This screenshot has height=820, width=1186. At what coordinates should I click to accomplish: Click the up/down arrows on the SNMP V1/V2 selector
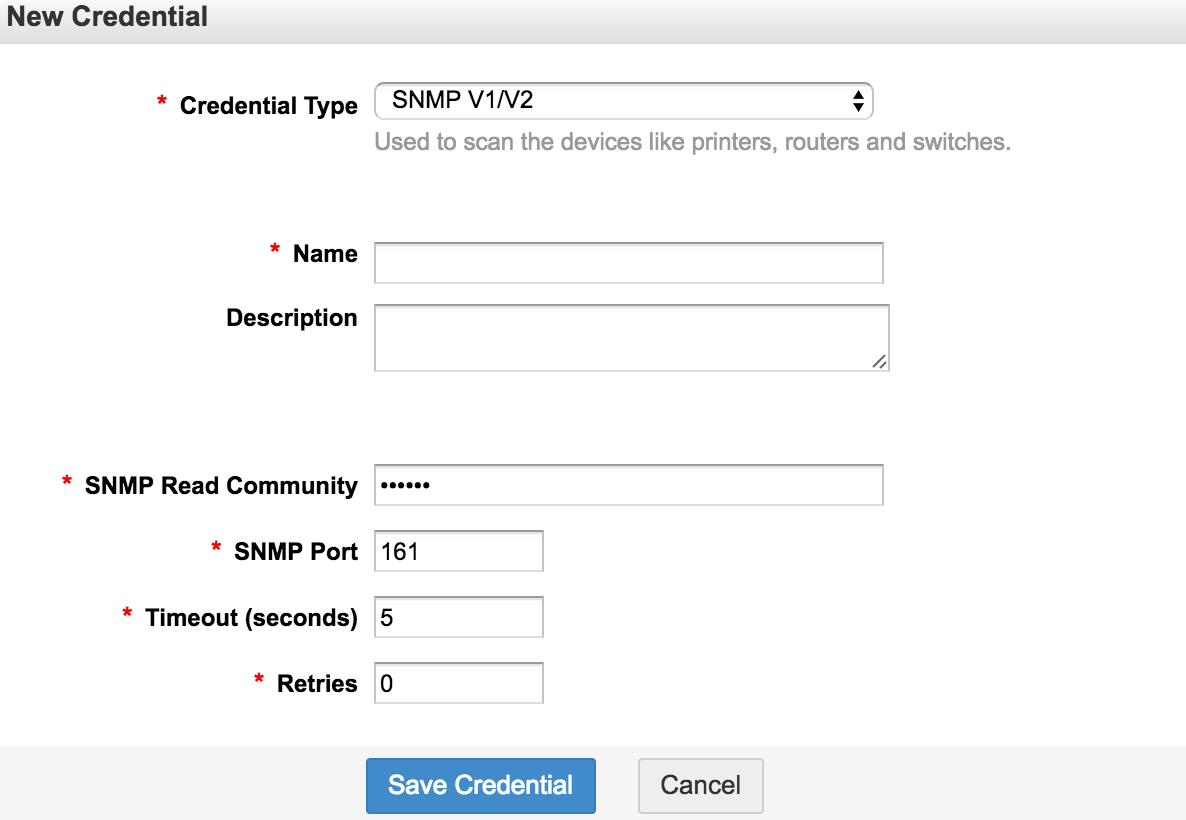click(857, 101)
